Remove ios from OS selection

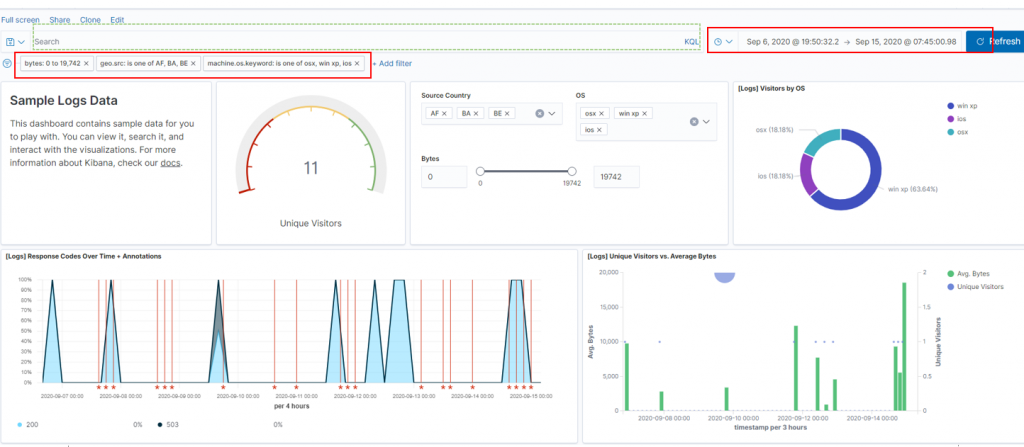coord(599,130)
